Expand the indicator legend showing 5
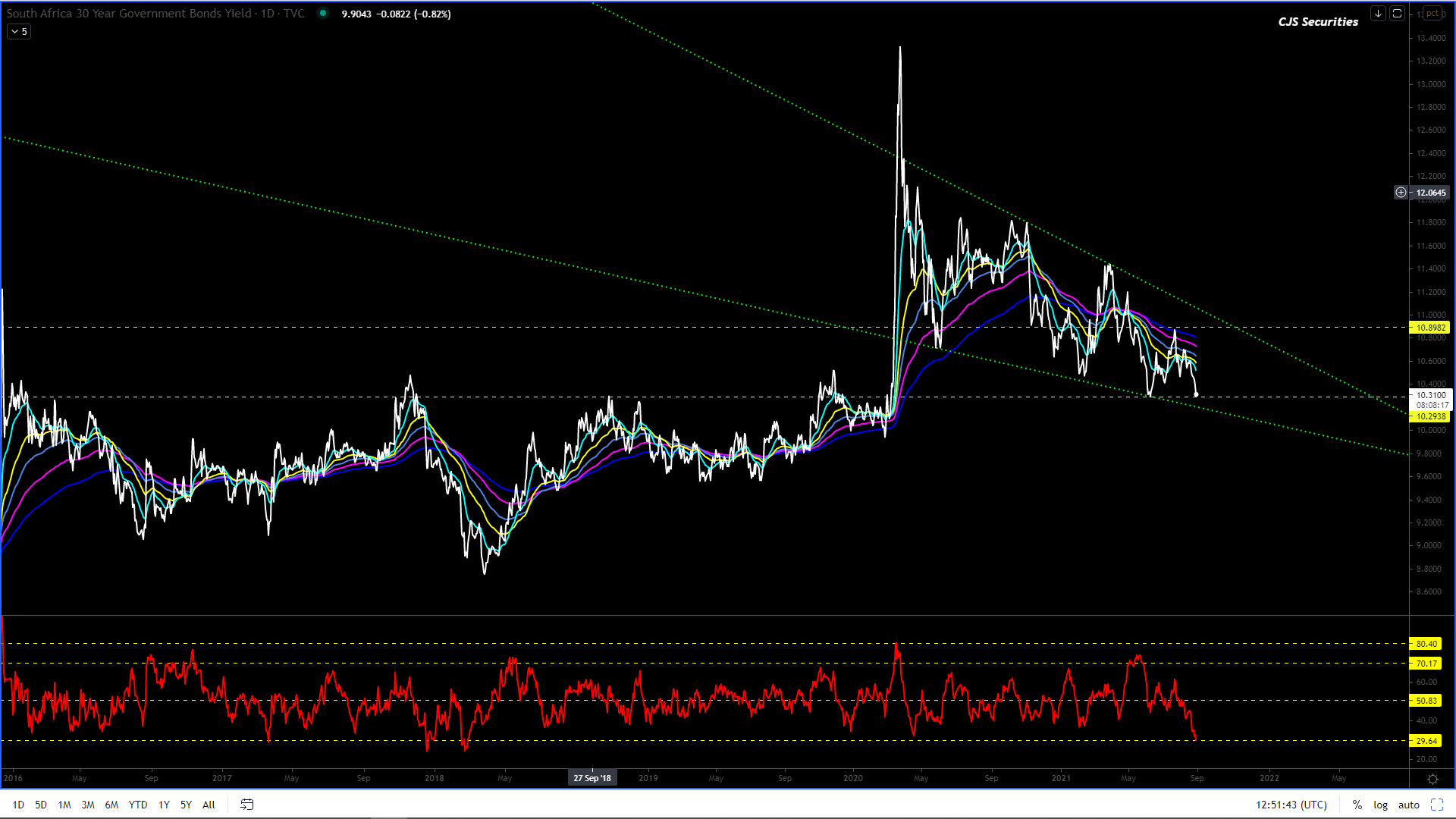This screenshot has width=1456, height=819. coord(19,32)
